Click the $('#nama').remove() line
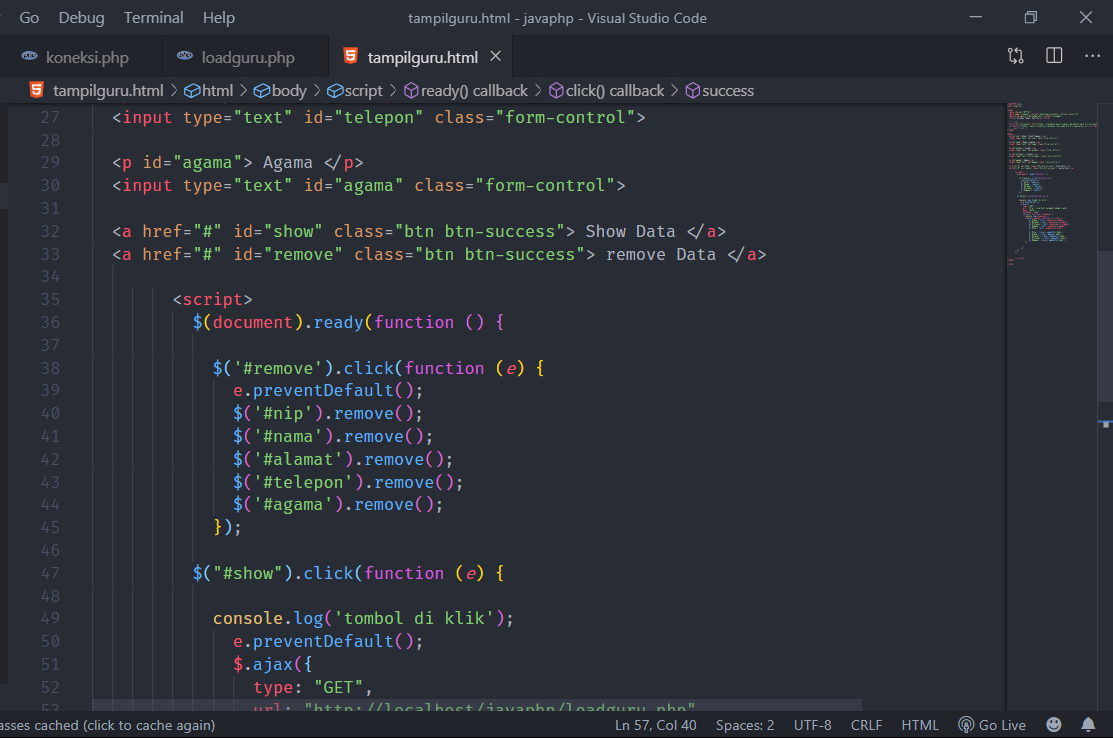 [x=333, y=436]
